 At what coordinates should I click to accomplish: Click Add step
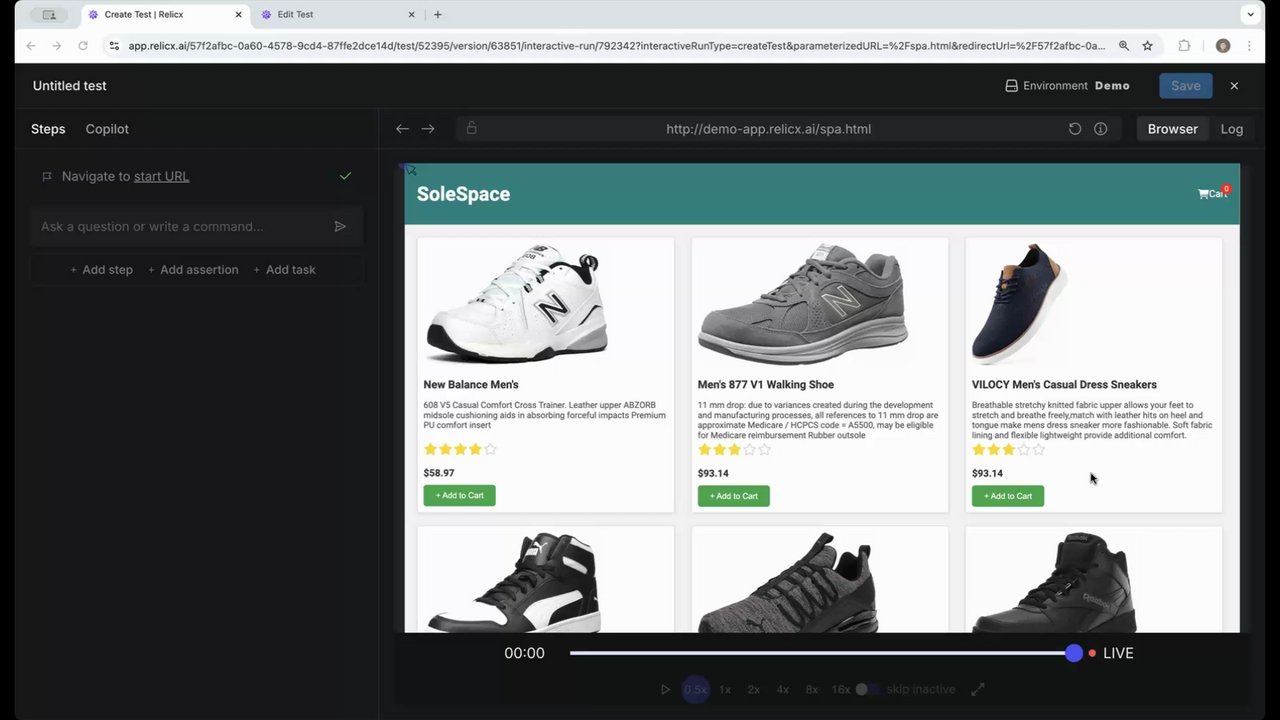pos(101,270)
